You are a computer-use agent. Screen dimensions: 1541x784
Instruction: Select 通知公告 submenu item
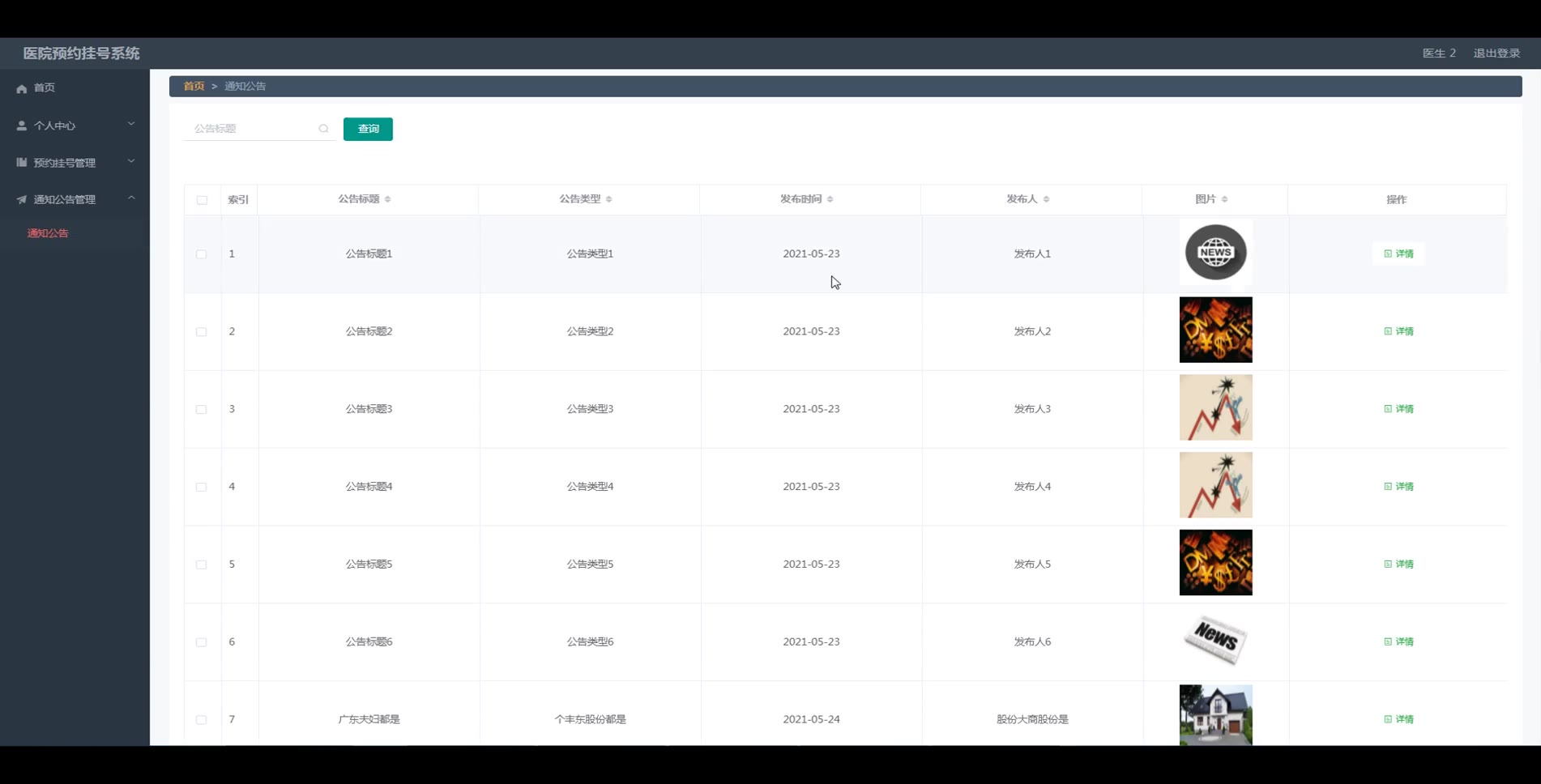[x=48, y=233]
